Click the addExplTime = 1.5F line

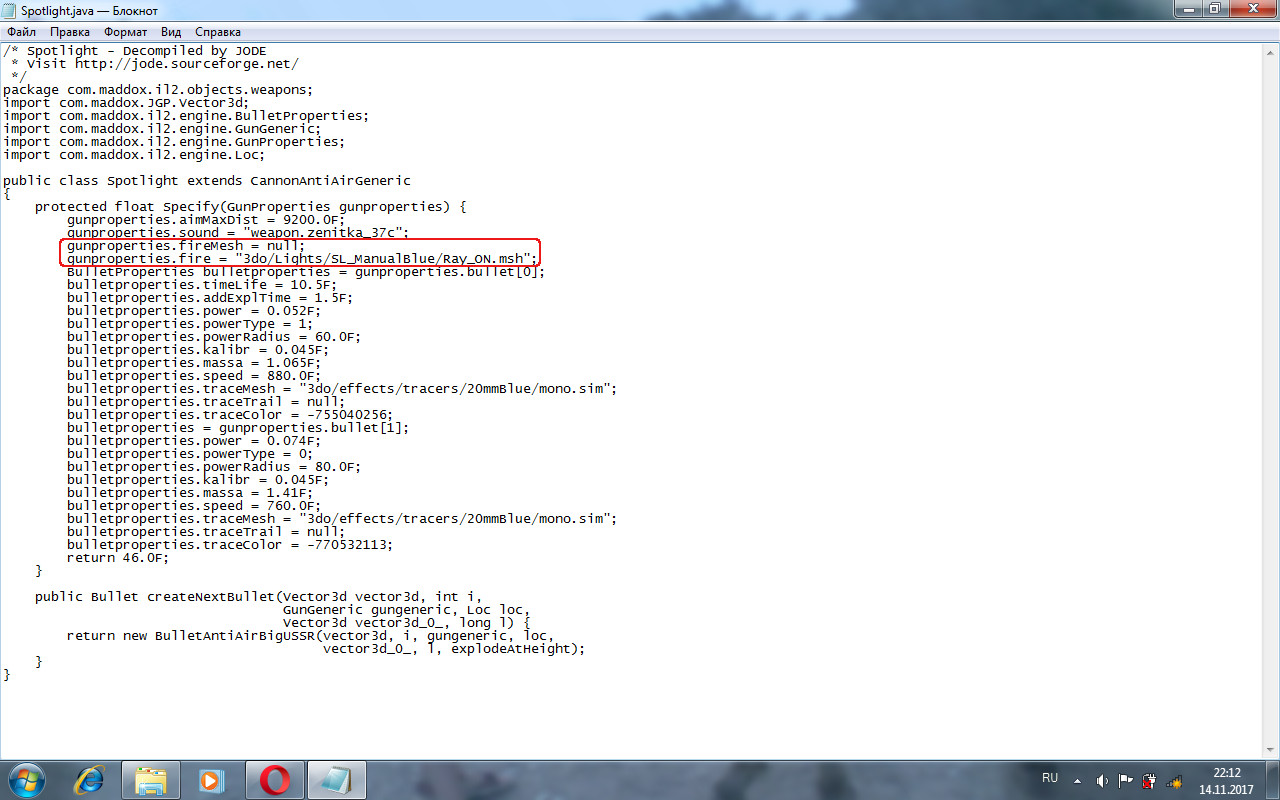coord(209,298)
